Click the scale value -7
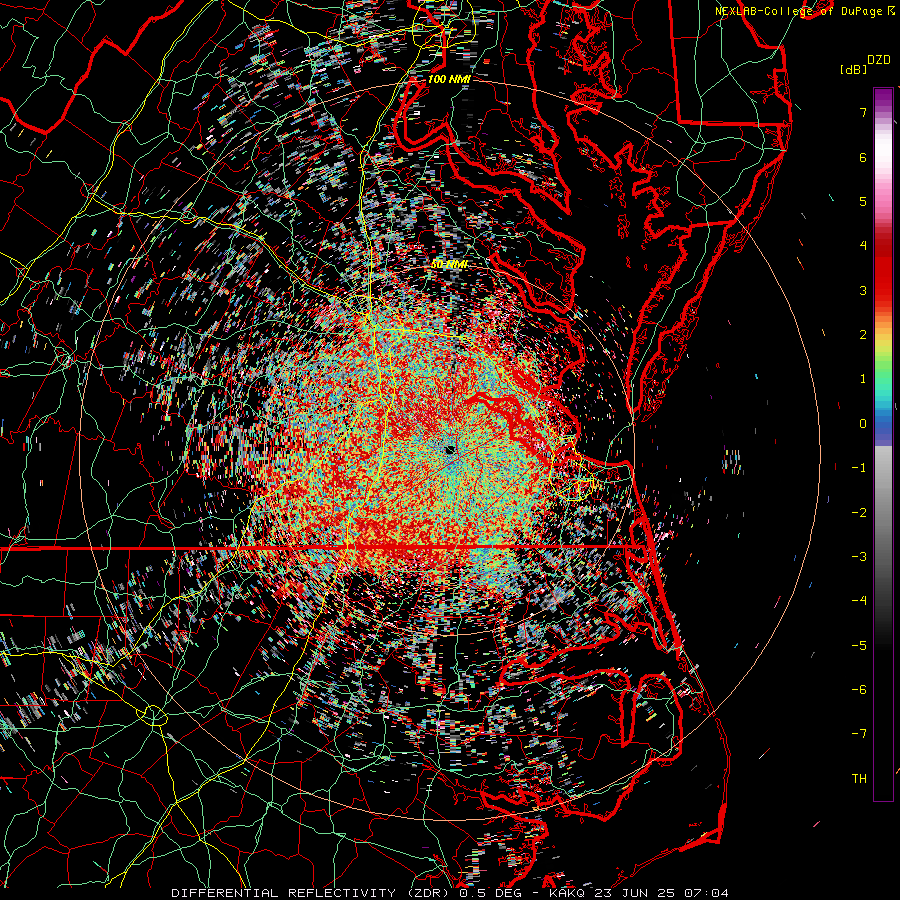900x900 pixels. 859,734
